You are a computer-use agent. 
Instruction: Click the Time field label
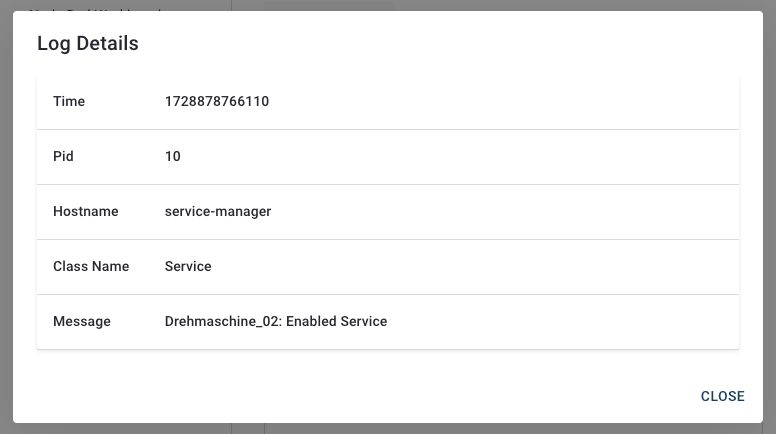pyautogui.click(x=69, y=102)
